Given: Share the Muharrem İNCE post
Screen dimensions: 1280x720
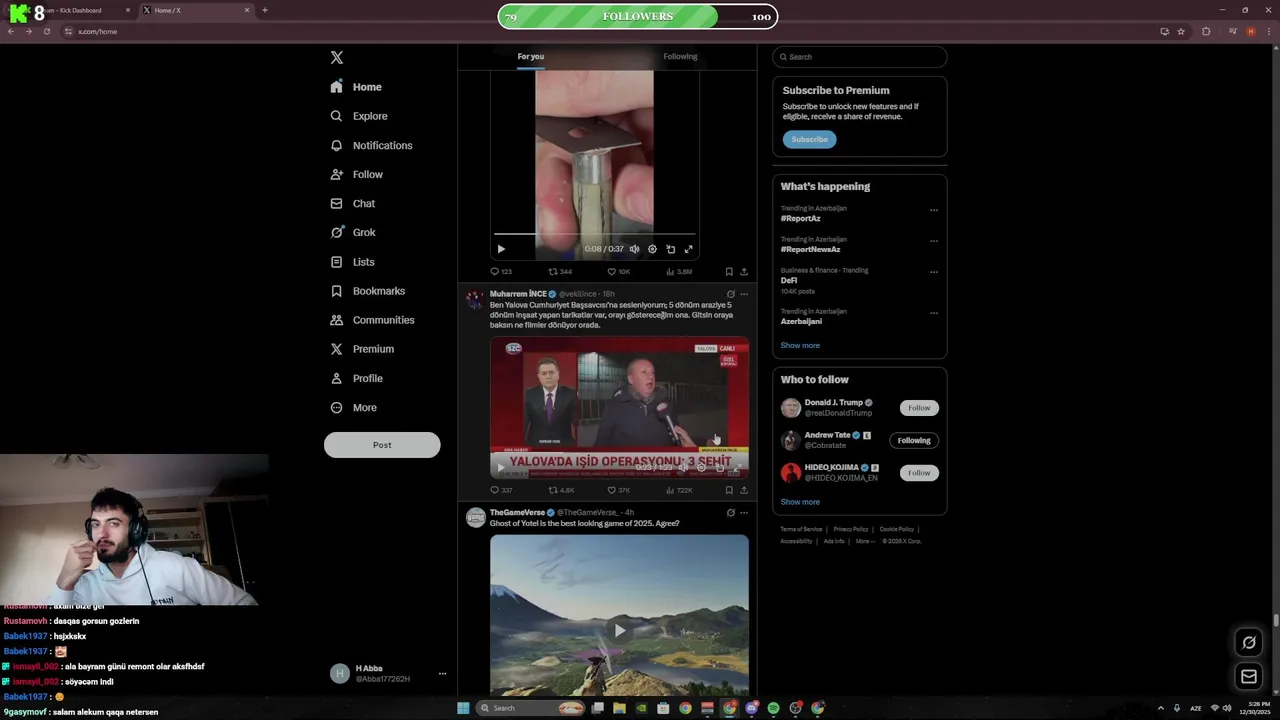Looking at the screenshot, I should coord(744,490).
